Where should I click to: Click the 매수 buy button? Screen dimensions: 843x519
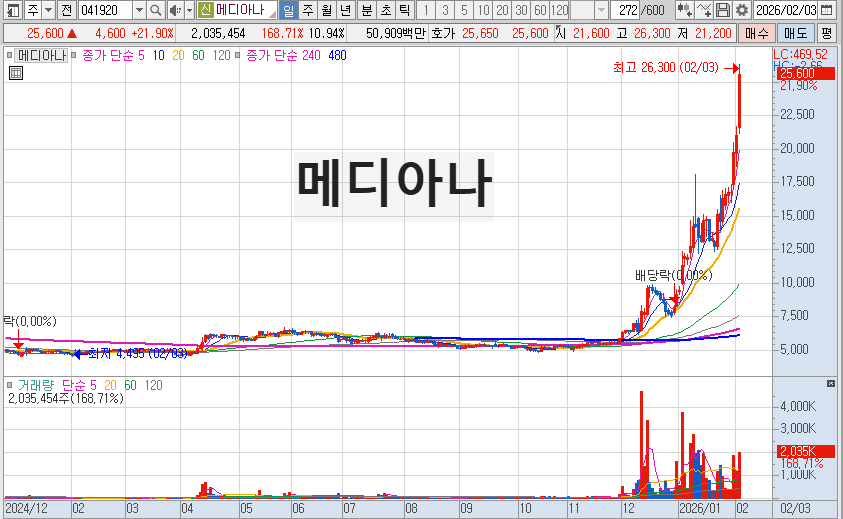click(x=757, y=33)
